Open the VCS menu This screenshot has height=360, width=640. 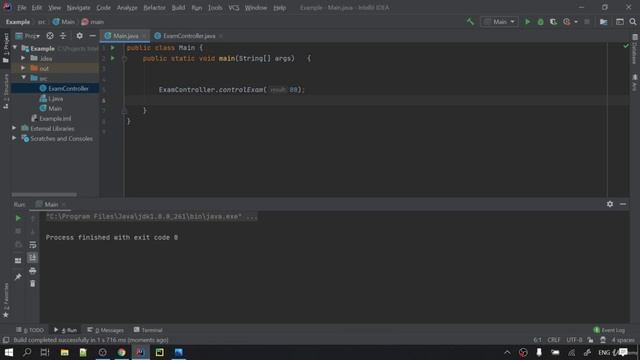point(233,8)
